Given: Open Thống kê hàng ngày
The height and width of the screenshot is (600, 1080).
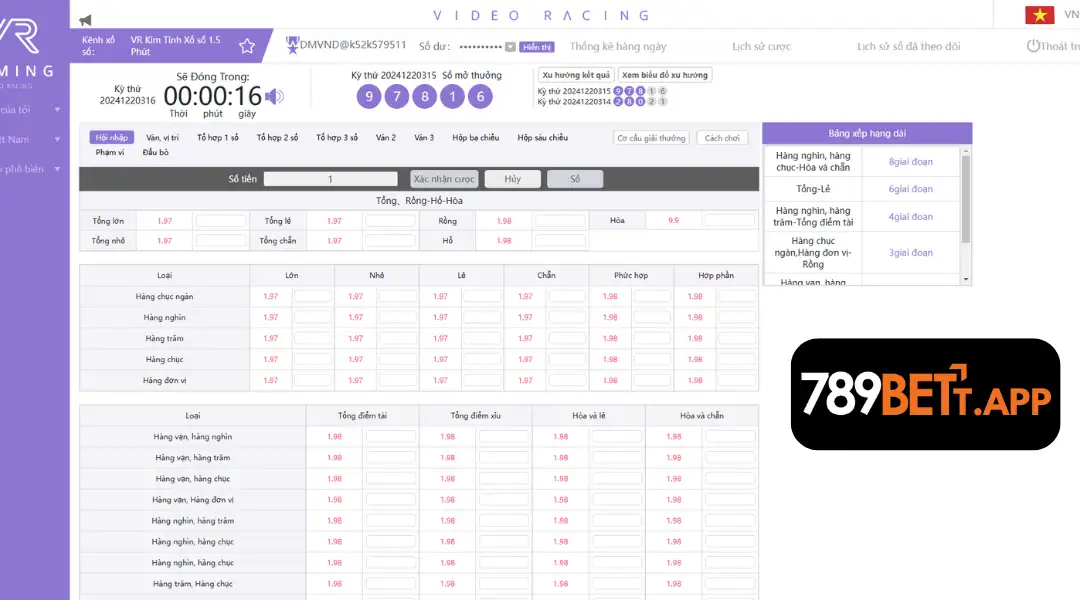Looking at the screenshot, I should [x=618, y=46].
